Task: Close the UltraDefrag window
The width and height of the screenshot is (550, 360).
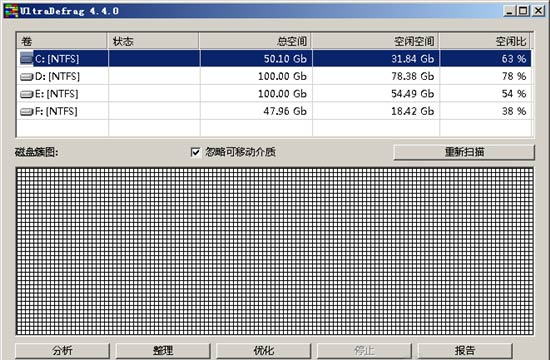Action: pyautogui.click(x=538, y=11)
